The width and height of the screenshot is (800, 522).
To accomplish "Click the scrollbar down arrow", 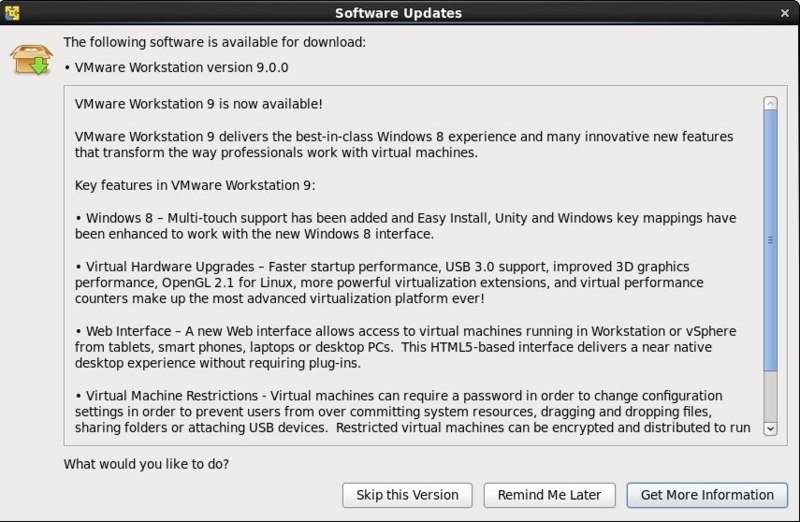I will (x=770, y=428).
